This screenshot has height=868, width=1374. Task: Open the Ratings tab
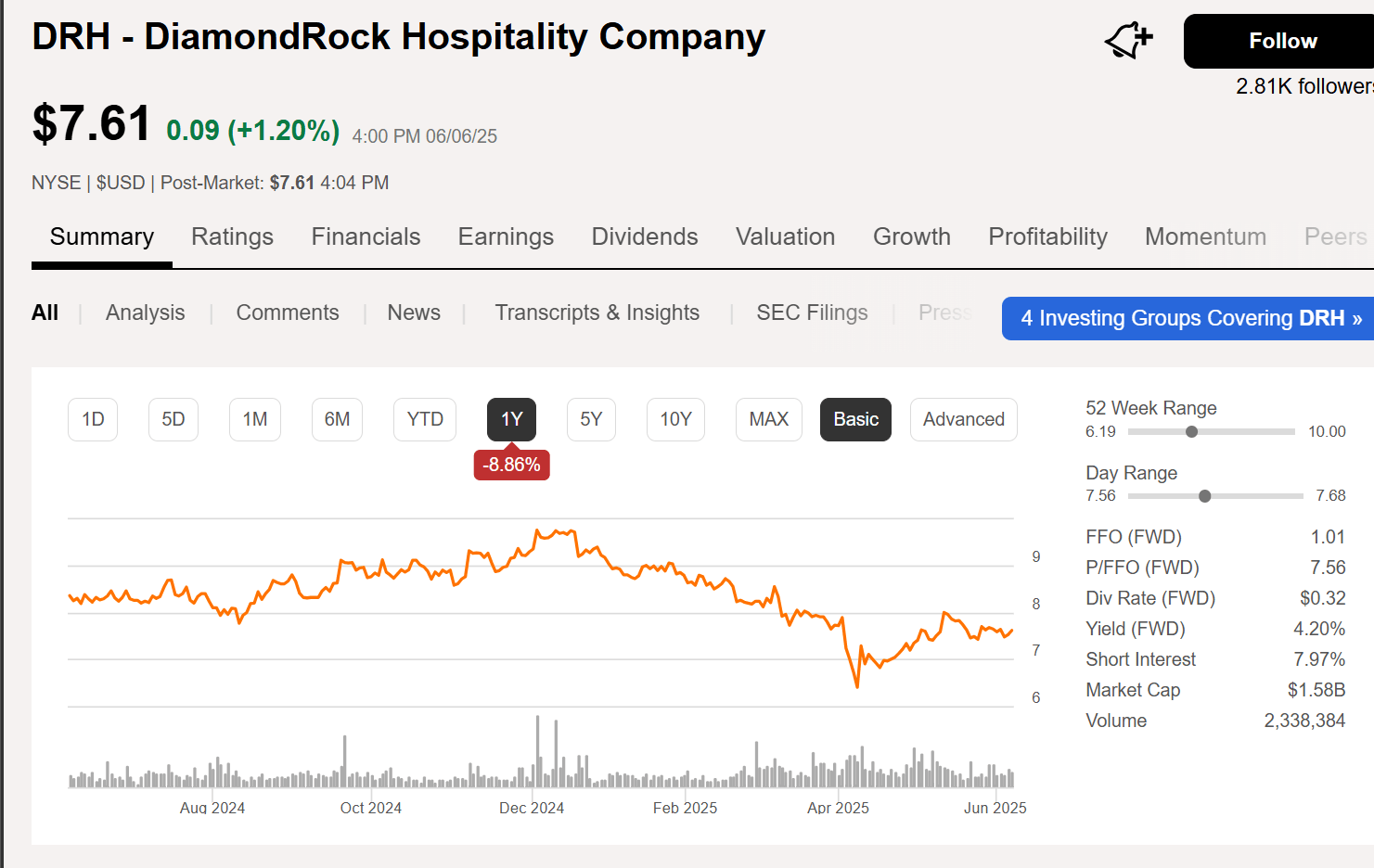click(232, 236)
